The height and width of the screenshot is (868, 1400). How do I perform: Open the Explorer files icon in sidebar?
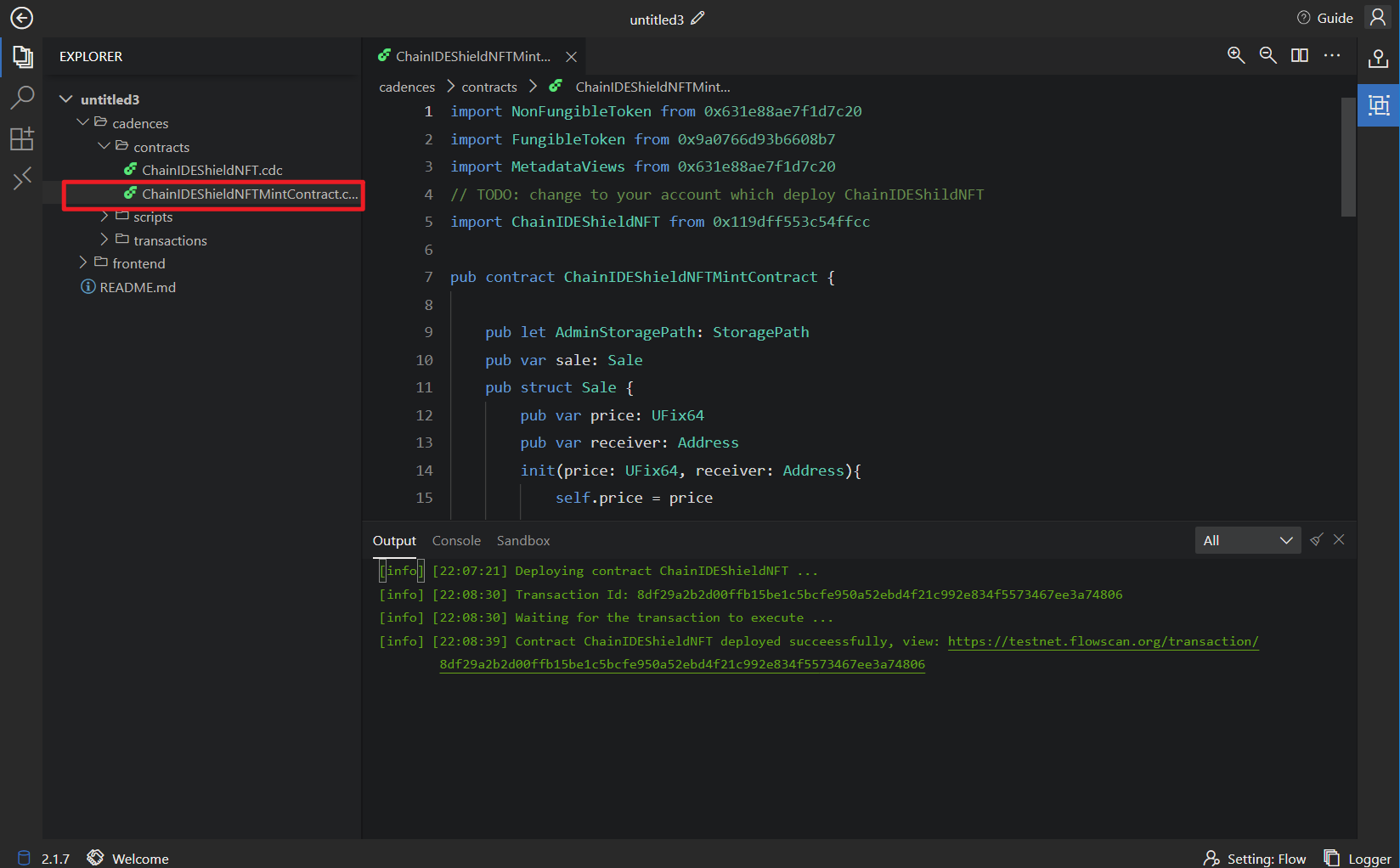[22, 57]
